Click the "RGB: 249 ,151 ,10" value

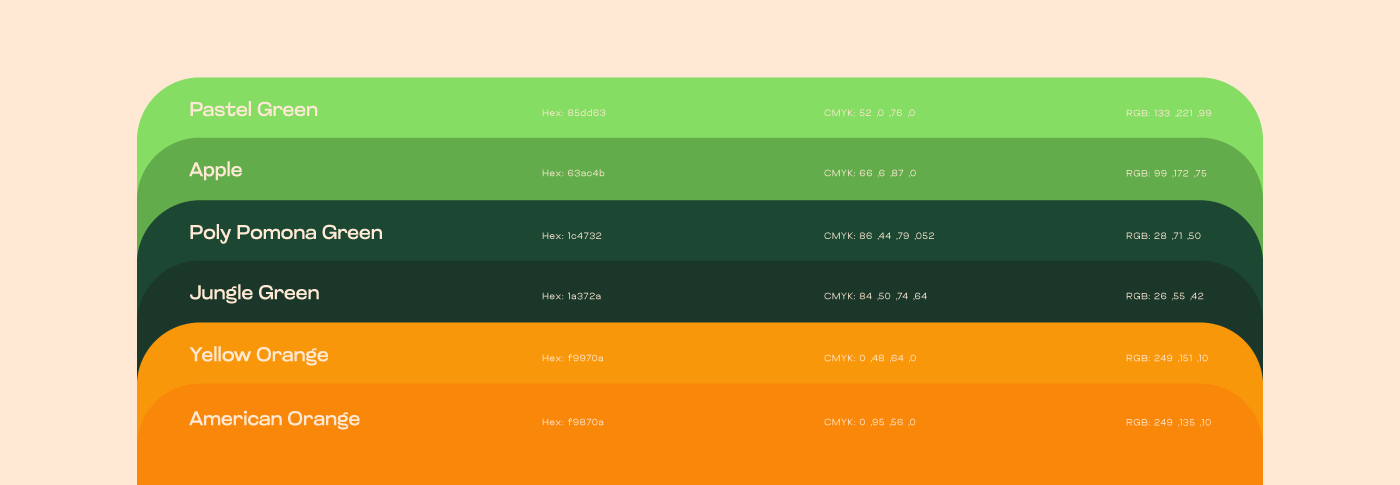1167,358
